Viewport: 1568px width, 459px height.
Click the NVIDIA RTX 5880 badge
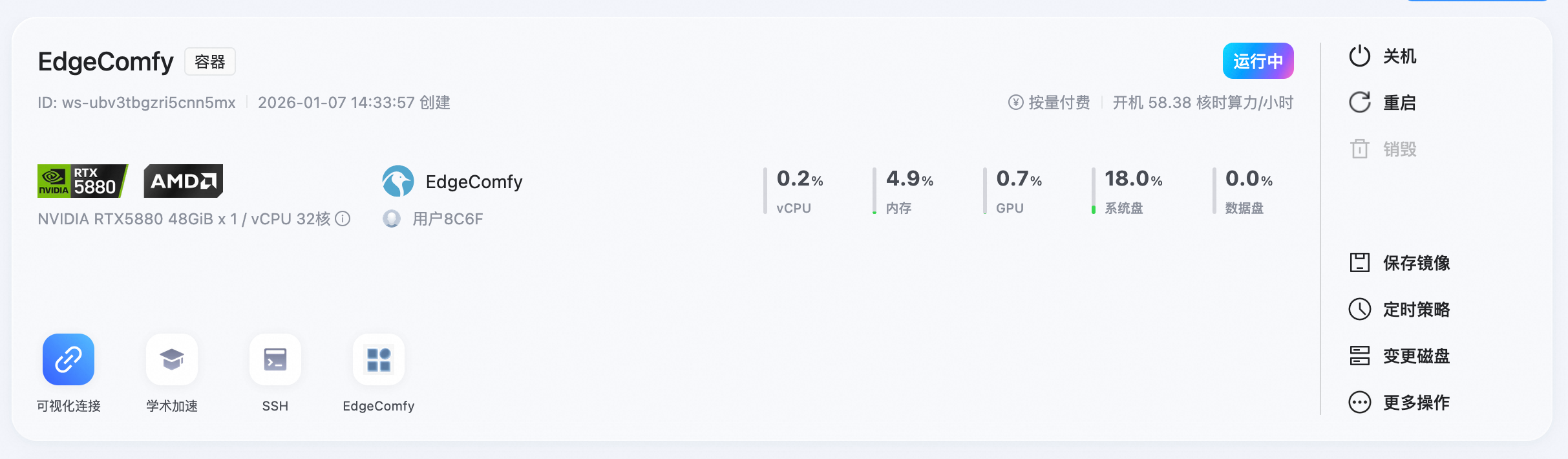83,180
